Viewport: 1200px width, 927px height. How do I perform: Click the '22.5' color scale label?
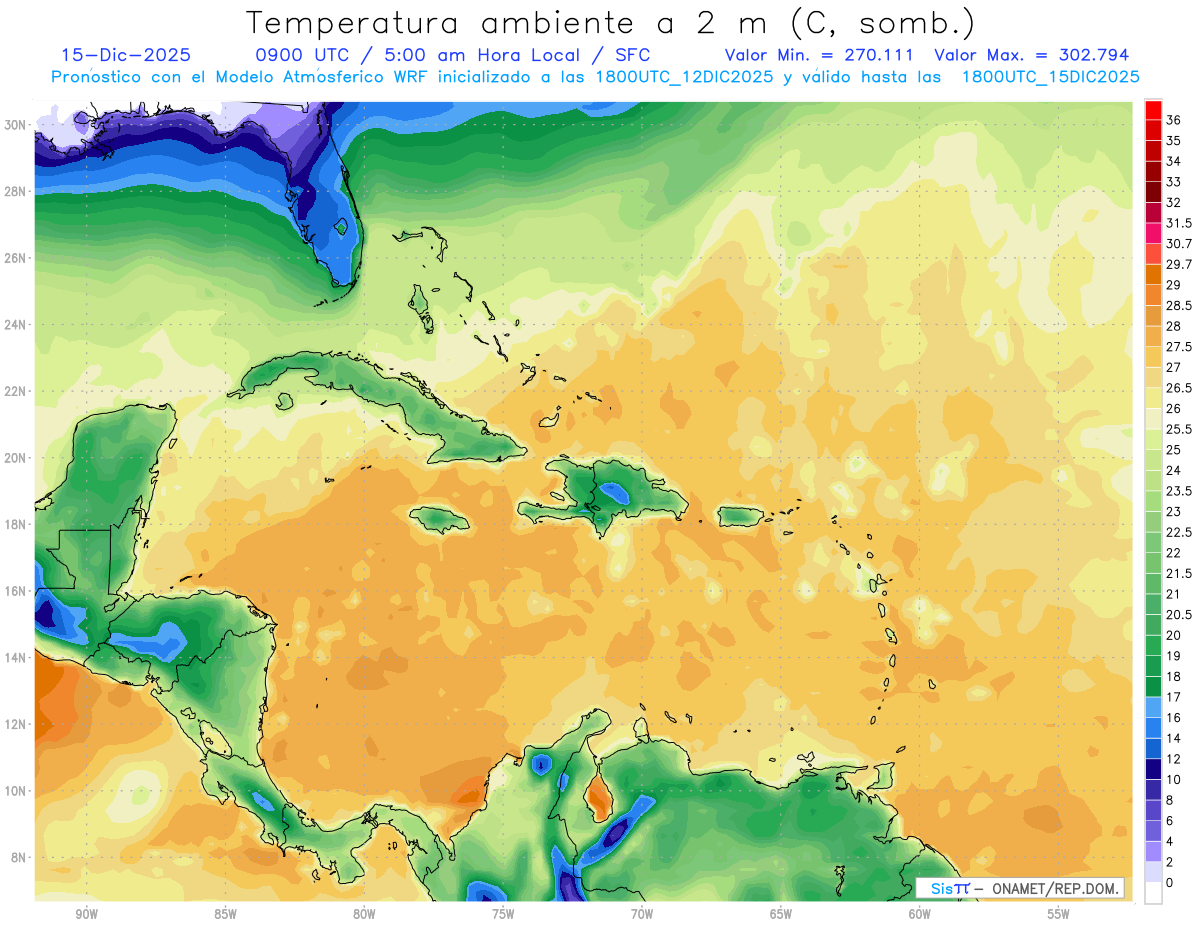(x=1179, y=532)
